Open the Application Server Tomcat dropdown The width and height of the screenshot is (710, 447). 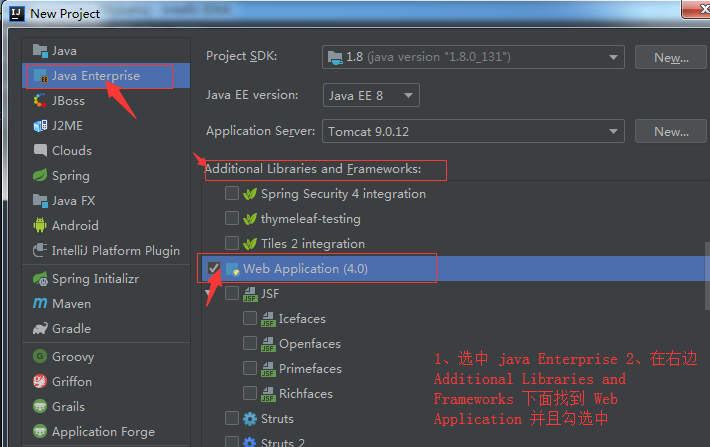[473, 131]
